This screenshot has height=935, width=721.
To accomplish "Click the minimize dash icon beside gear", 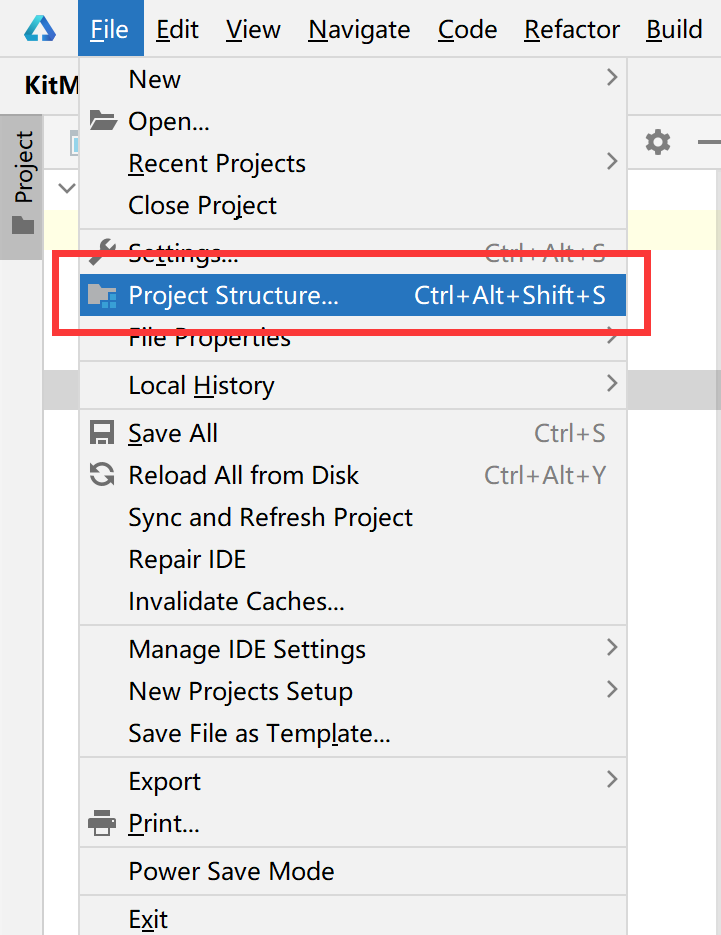I will point(709,142).
